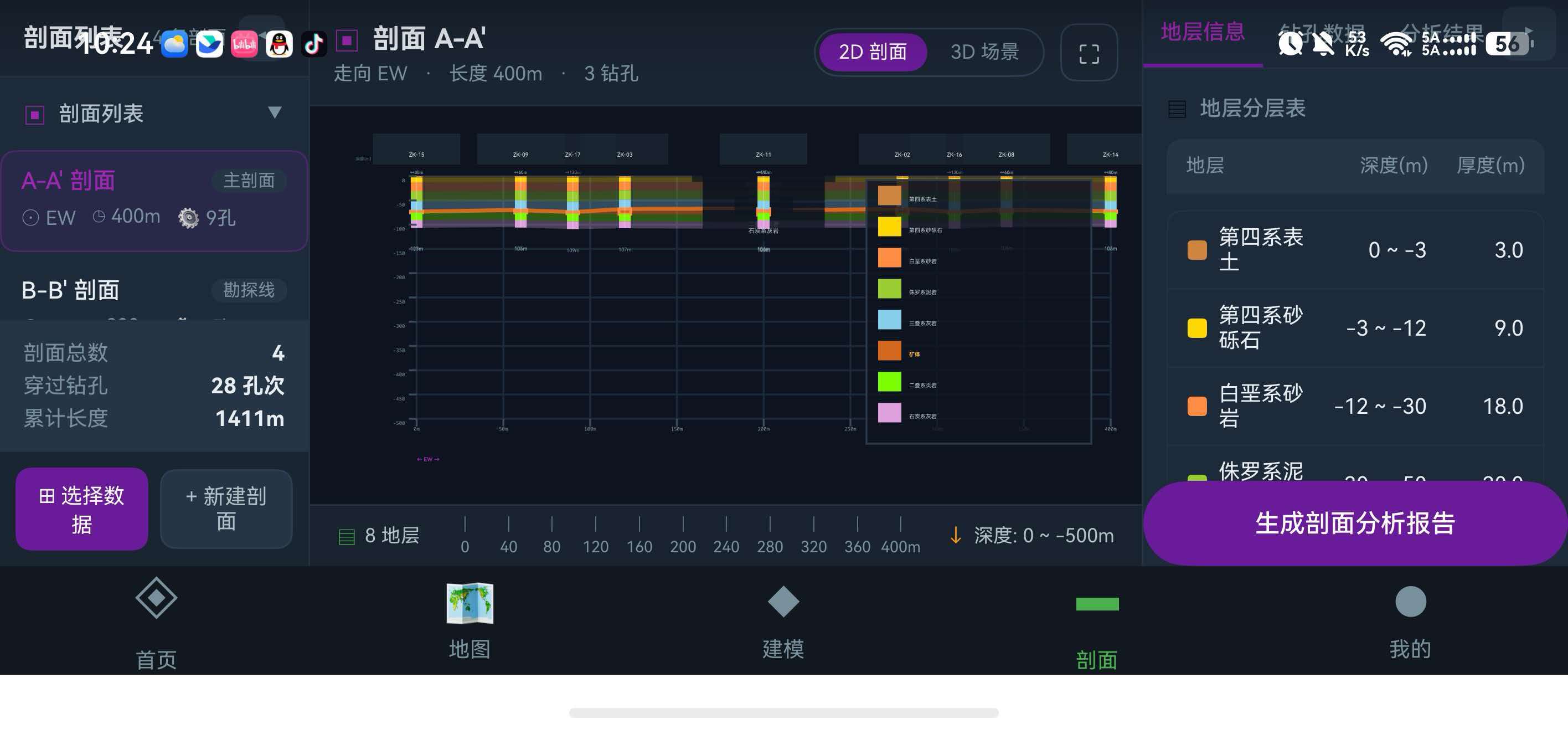Click the compass circle icon beside EW
1568x729 pixels.
click(30, 218)
